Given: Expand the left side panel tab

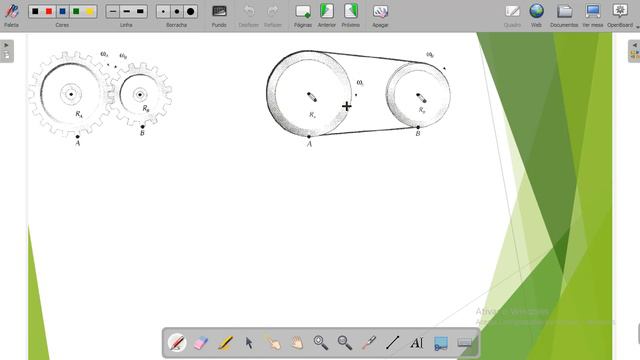Looking at the screenshot, I should coord(7,51).
